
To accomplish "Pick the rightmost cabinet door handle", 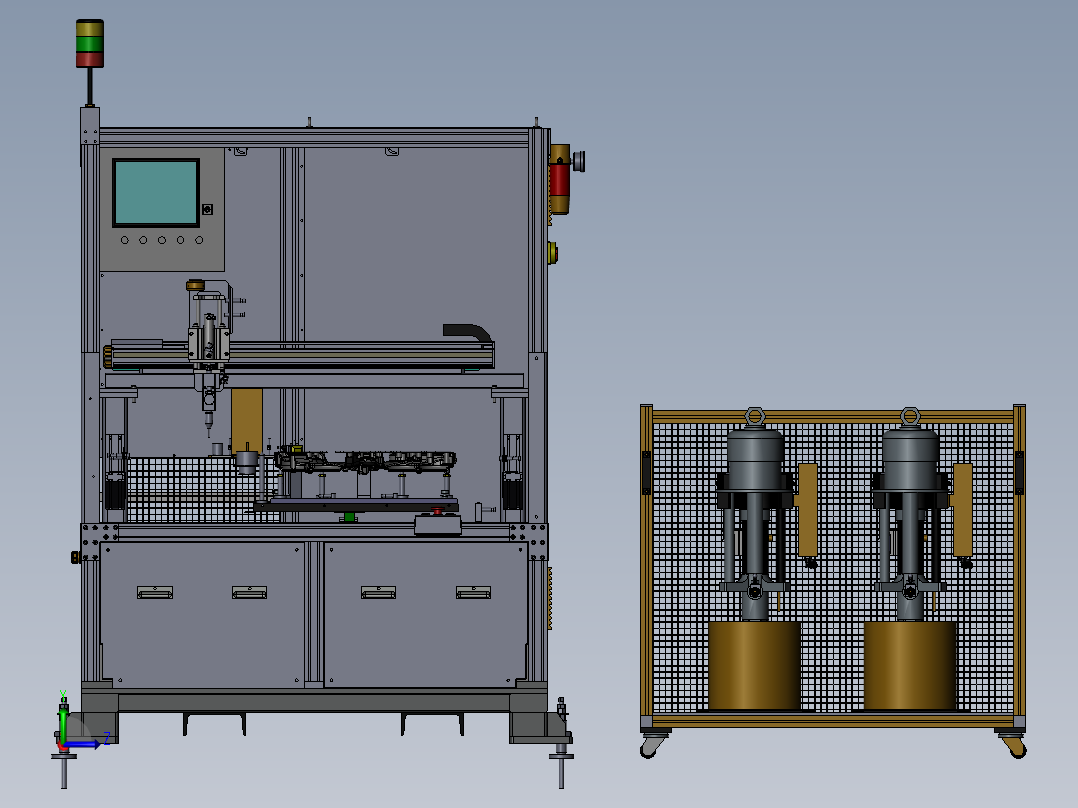I will [474, 592].
